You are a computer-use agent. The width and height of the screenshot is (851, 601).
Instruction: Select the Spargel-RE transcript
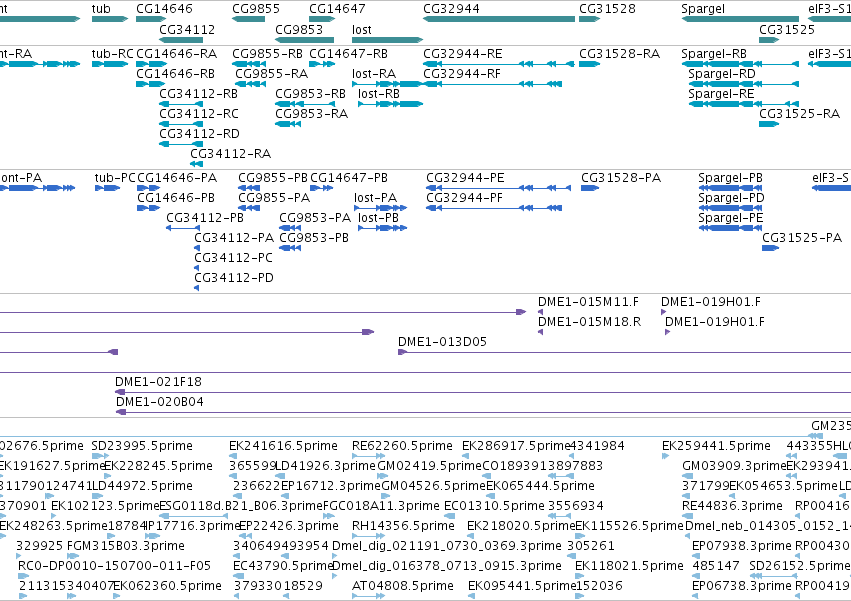721,94
